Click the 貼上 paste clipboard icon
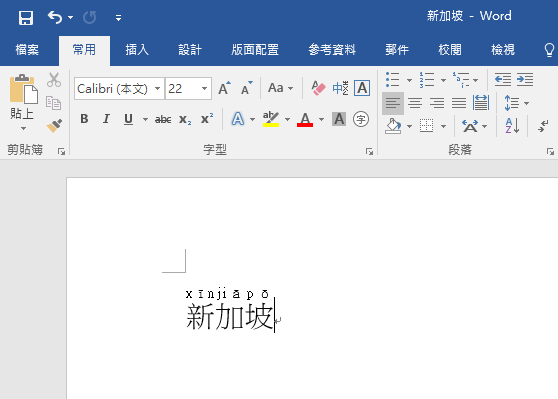The width and height of the screenshot is (558, 399). (x=23, y=89)
